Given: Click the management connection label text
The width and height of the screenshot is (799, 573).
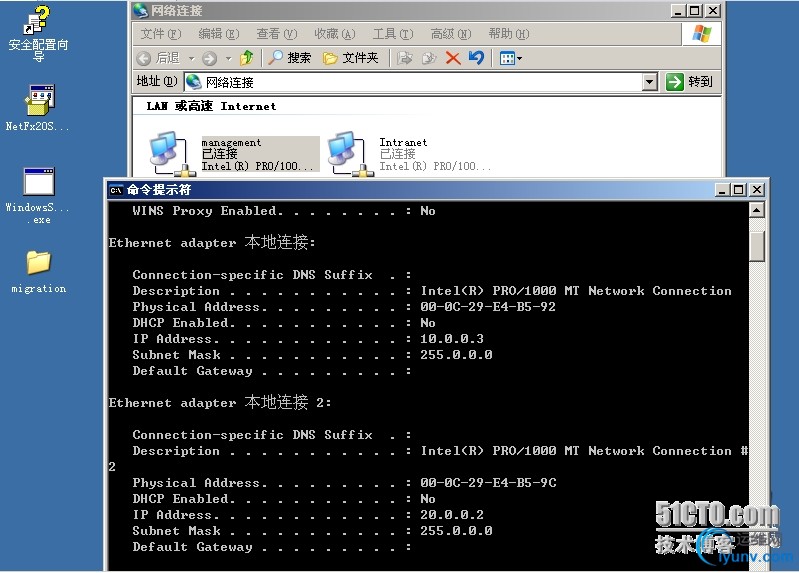Looking at the screenshot, I should (231, 143).
